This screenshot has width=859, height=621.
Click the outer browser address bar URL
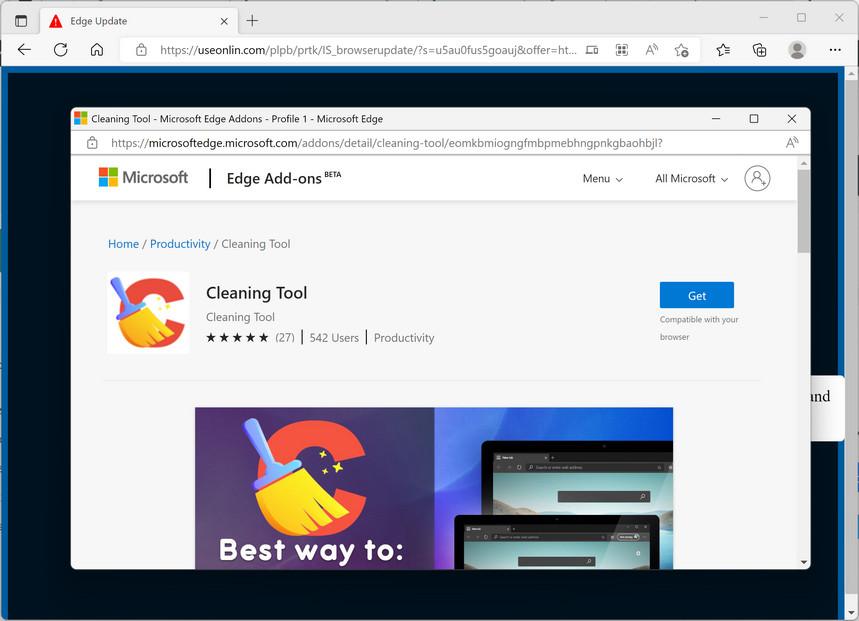coord(368,50)
